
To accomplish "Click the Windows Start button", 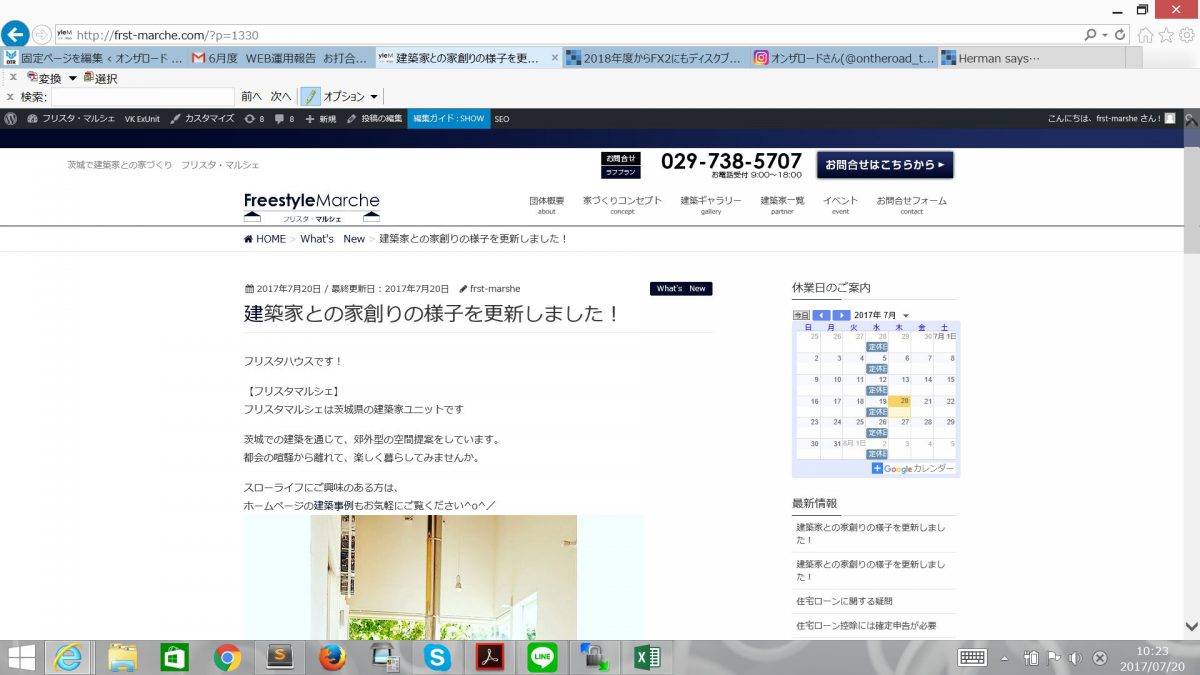I will click(x=22, y=657).
